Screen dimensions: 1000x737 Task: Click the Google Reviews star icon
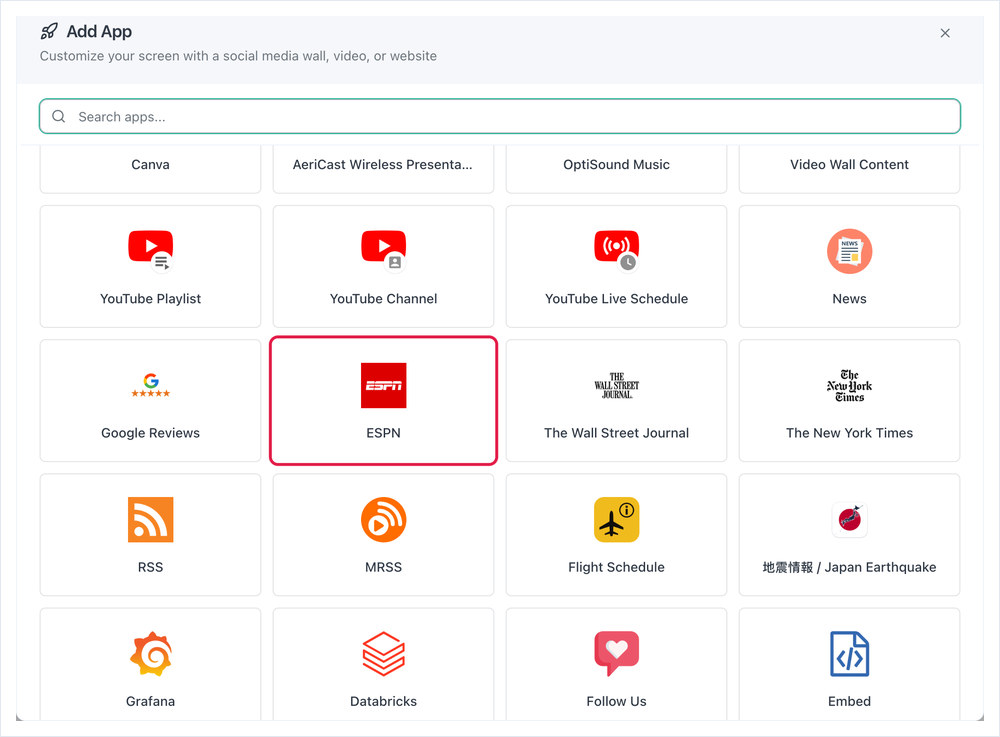[x=151, y=385]
